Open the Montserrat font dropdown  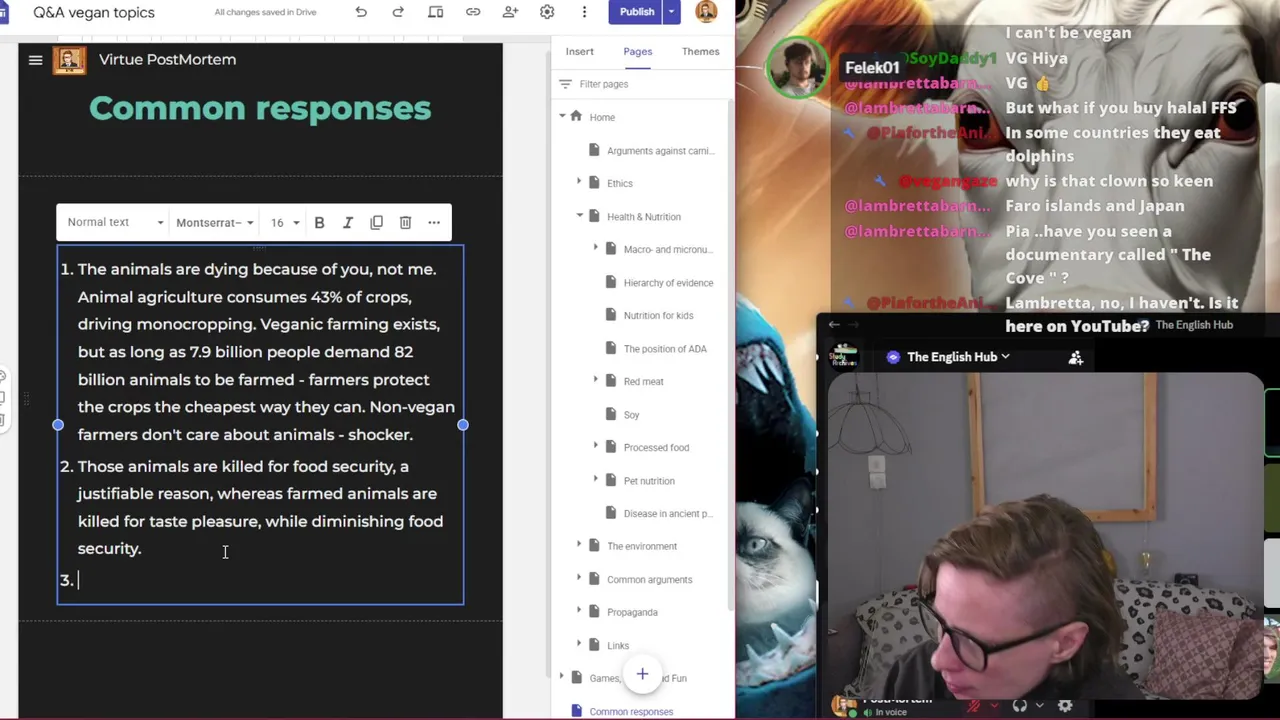[x=214, y=222]
